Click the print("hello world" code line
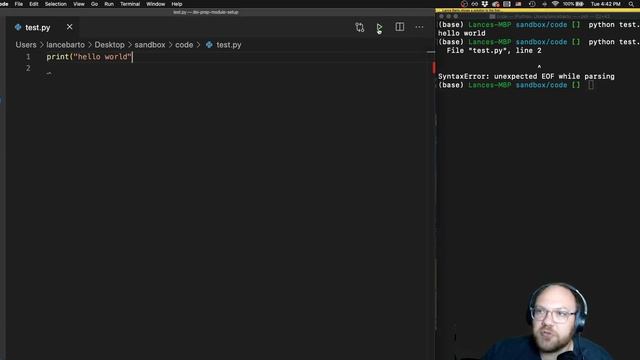Viewport: 640px width, 360px height. (x=89, y=57)
